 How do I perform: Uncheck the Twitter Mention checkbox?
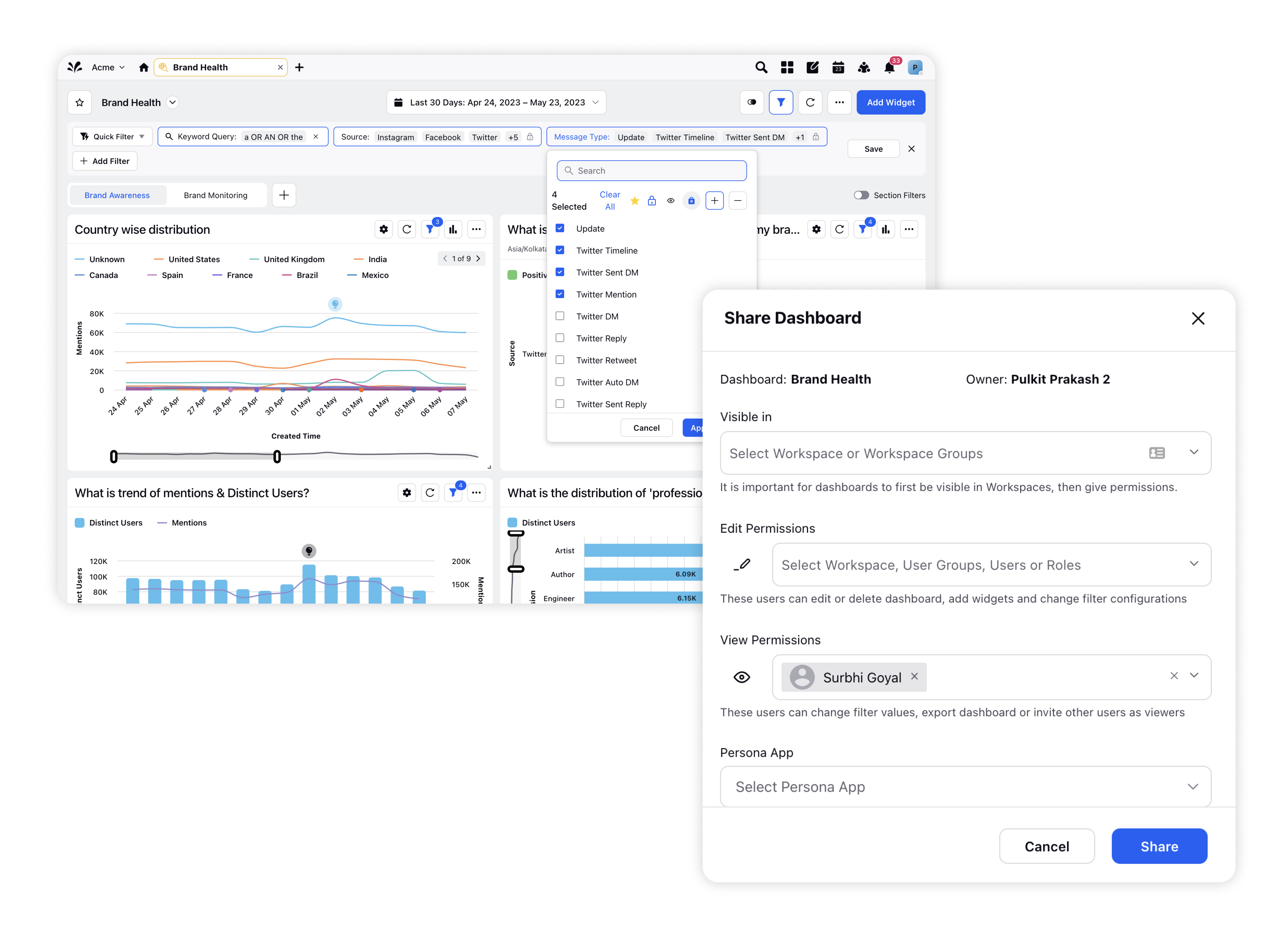[x=560, y=294]
